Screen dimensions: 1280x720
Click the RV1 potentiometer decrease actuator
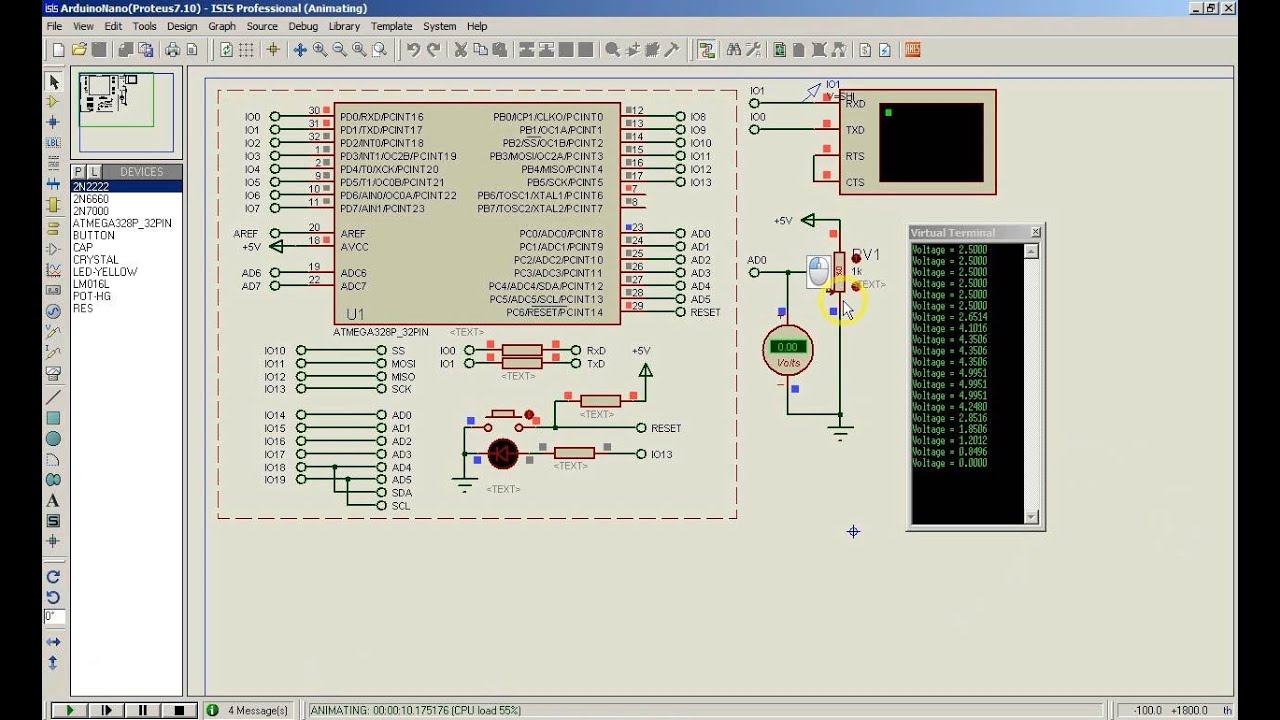(856, 287)
